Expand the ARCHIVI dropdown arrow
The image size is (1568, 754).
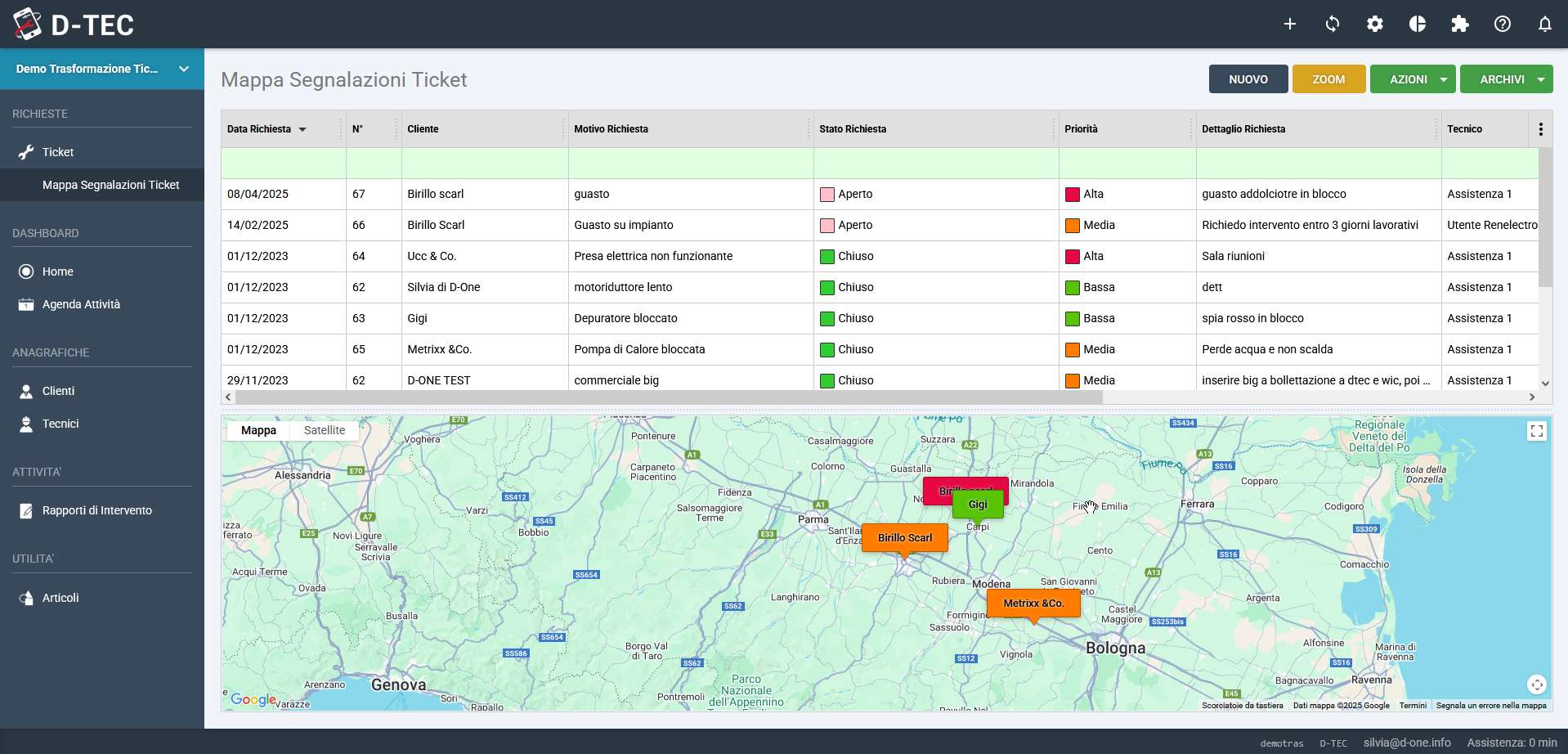1541,79
